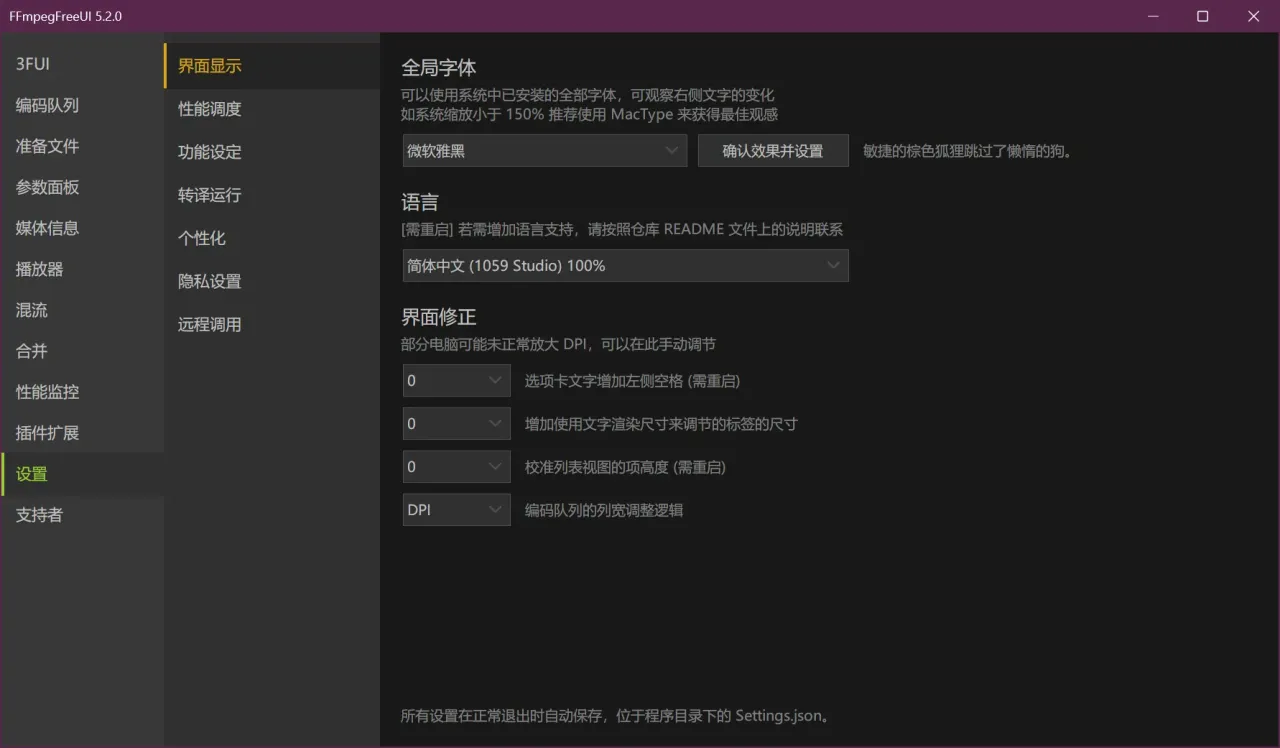Switch to 功能设定 settings

[272, 152]
